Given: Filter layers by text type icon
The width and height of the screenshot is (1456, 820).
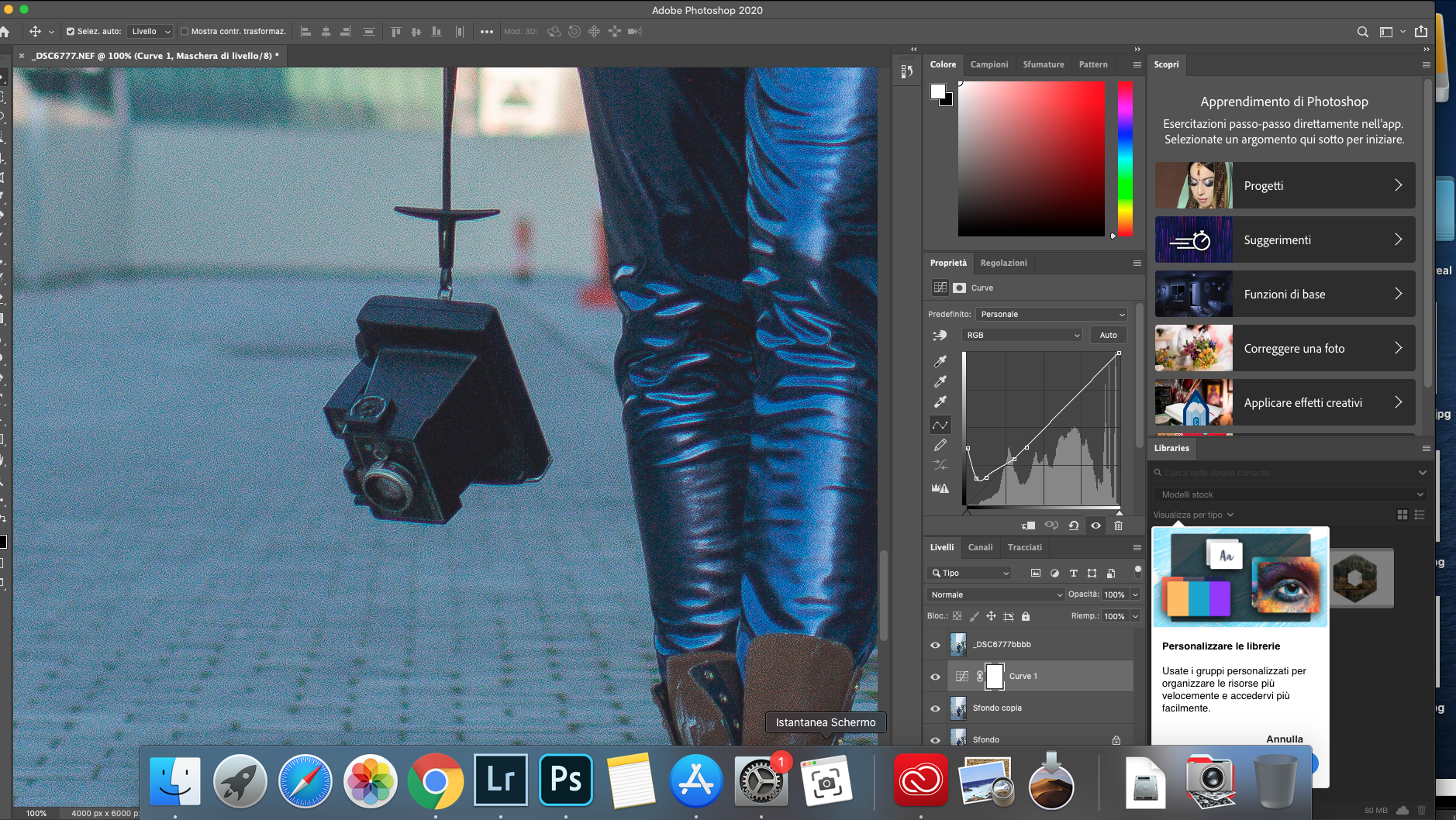Looking at the screenshot, I should 1073,574.
